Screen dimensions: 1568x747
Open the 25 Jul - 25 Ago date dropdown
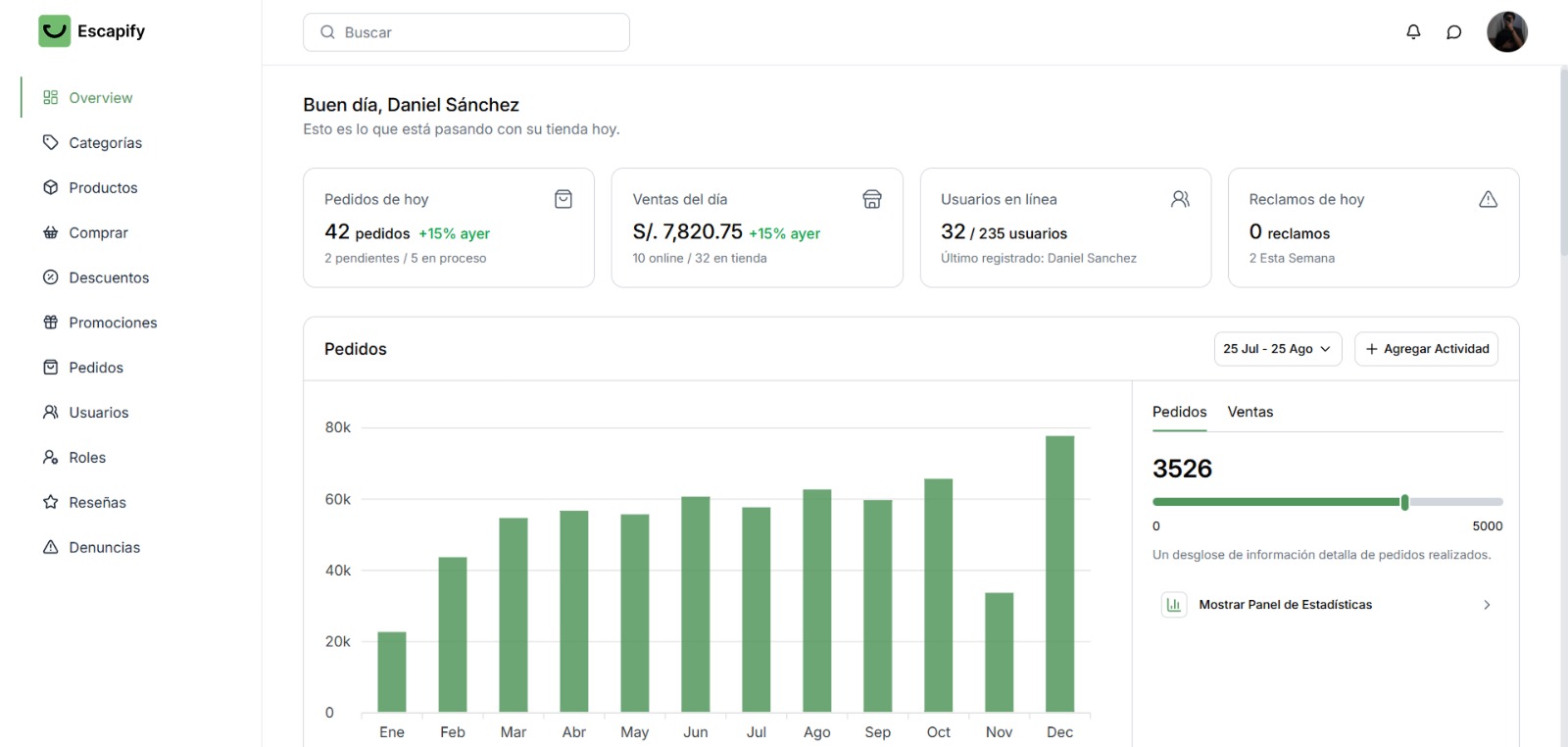tap(1277, 349)
